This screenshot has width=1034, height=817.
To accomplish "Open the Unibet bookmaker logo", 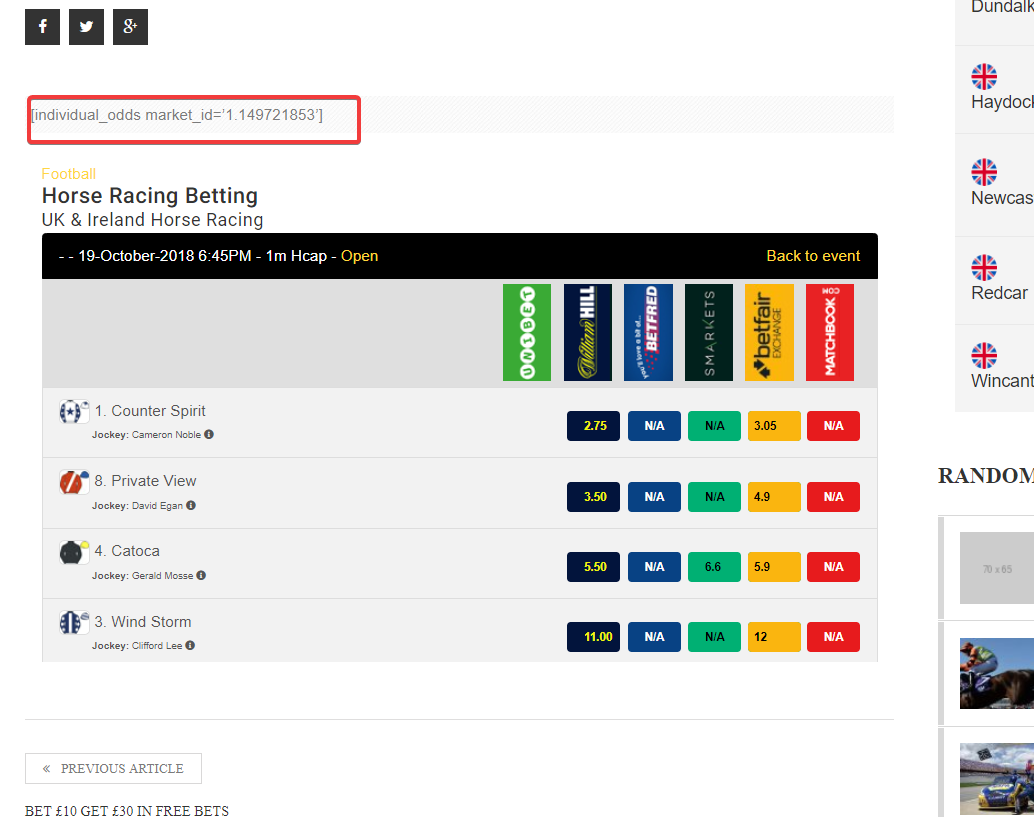I will [x=527, y=332].
